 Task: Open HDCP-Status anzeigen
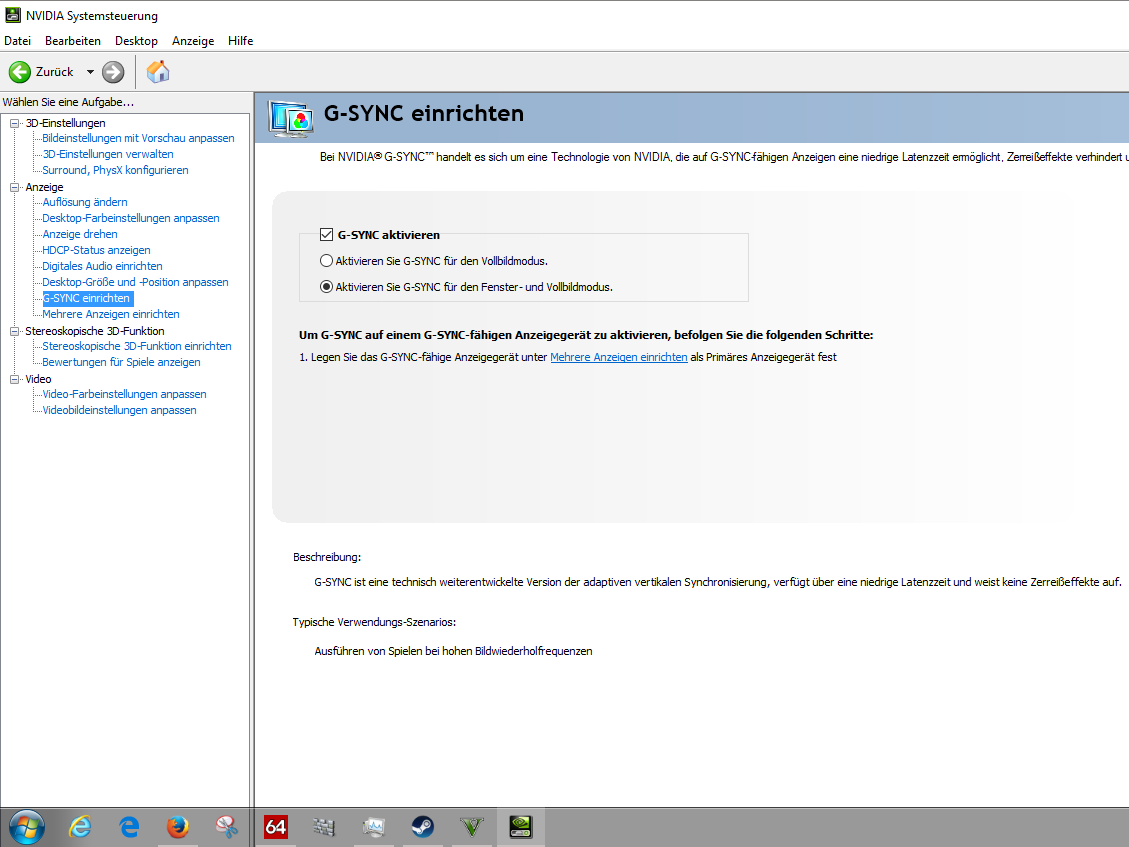pos(96,250)
